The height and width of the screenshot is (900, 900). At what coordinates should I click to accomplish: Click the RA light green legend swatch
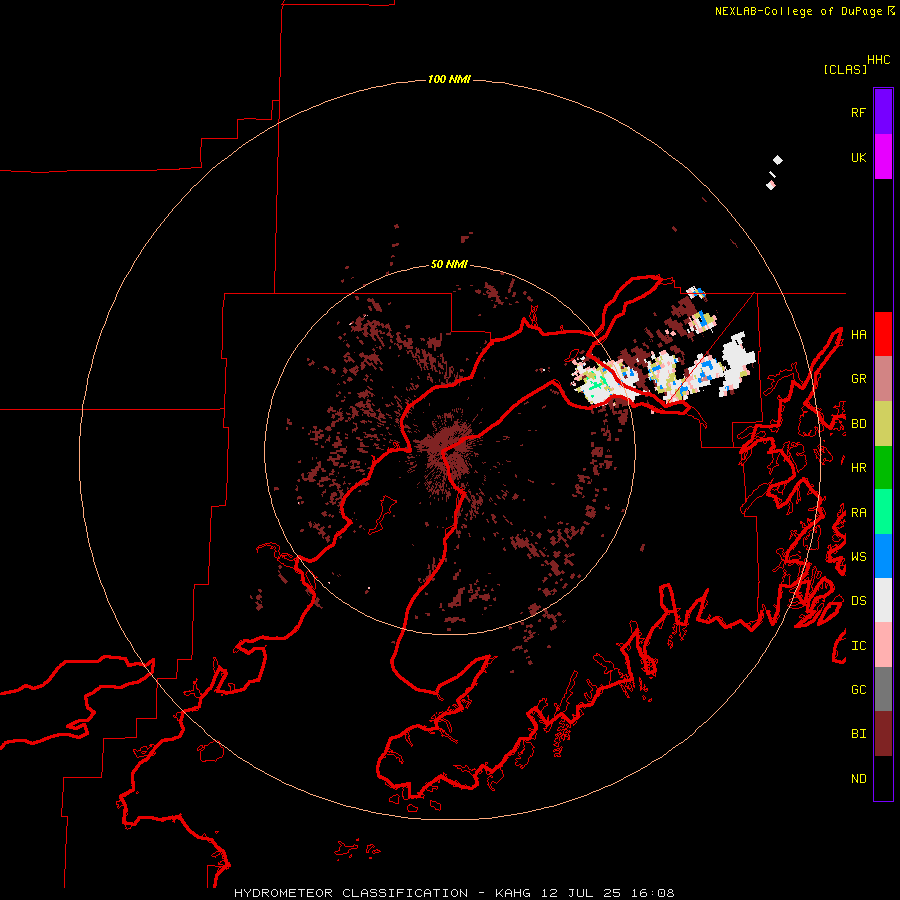pyautogui.click(x=883, y=512)
